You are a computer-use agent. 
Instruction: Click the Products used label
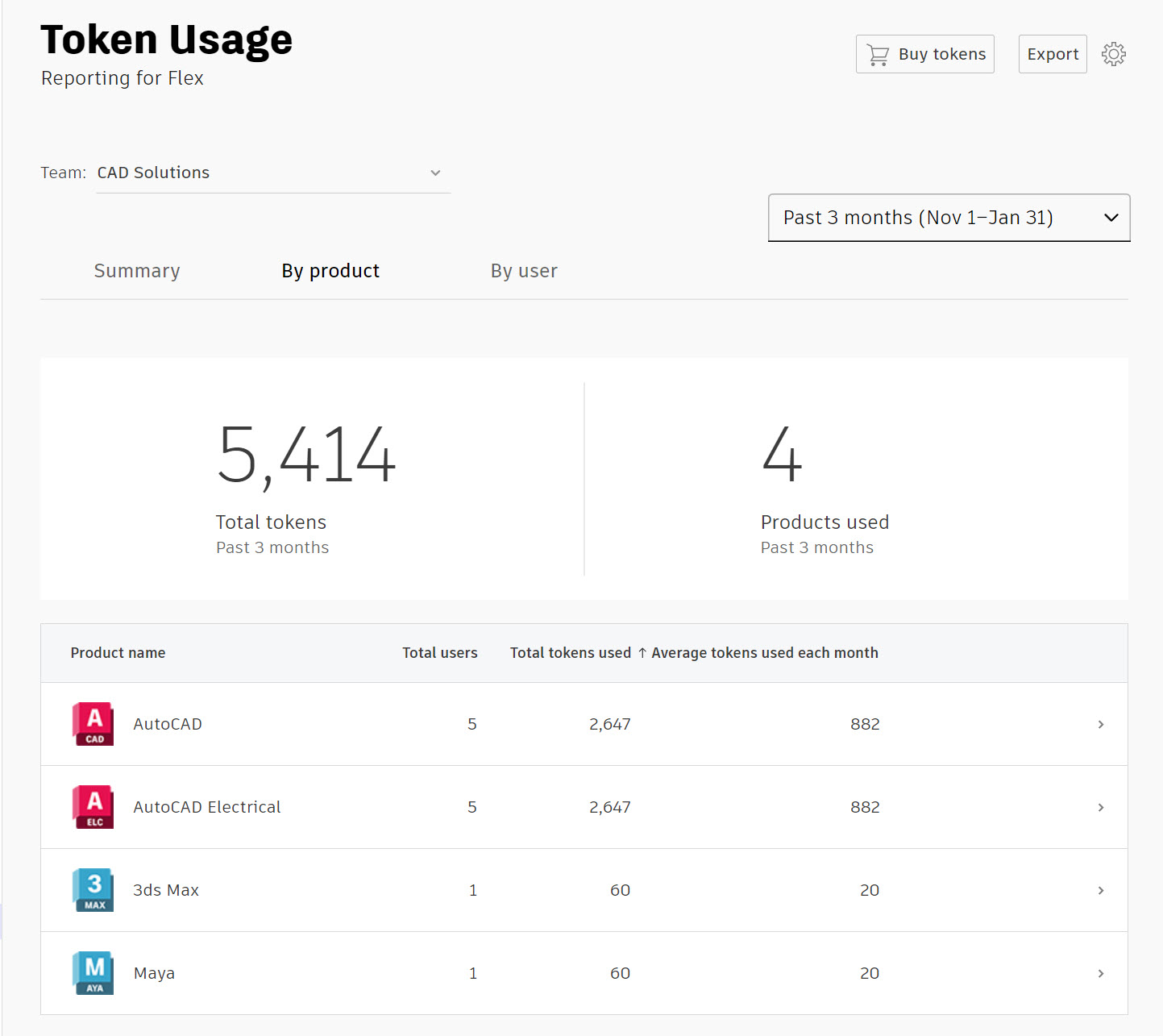pyautogui.click(x=824, y=522)
